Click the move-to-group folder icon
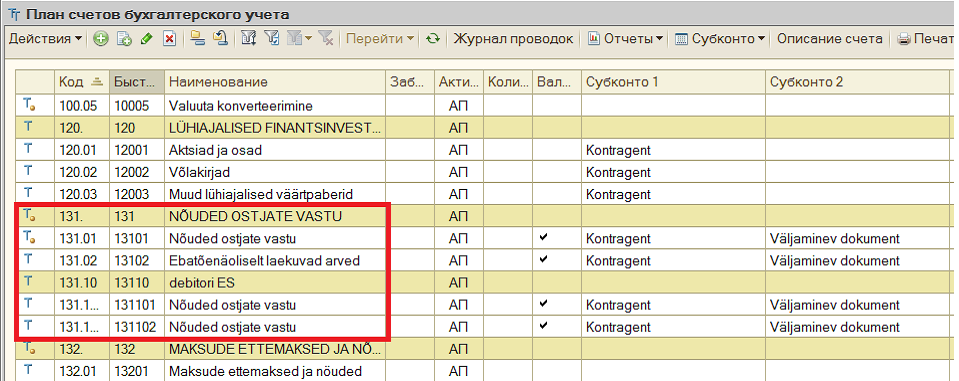The image size is (959, 381). (220, 39)
